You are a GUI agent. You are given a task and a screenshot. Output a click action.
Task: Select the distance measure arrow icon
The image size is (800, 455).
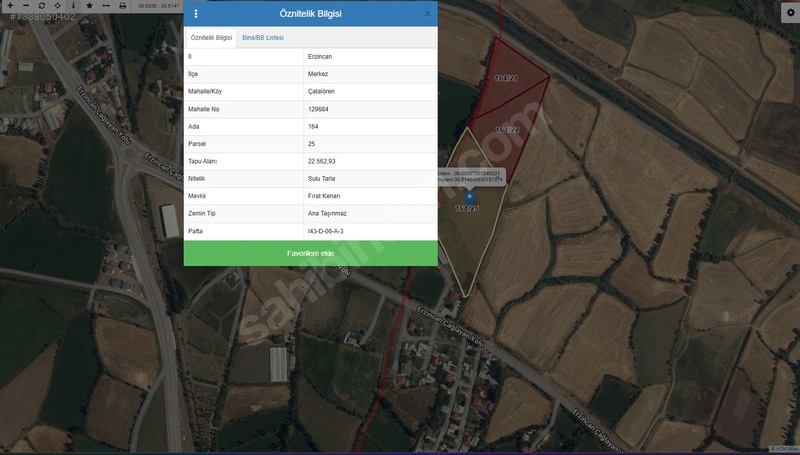pos(106,6)
